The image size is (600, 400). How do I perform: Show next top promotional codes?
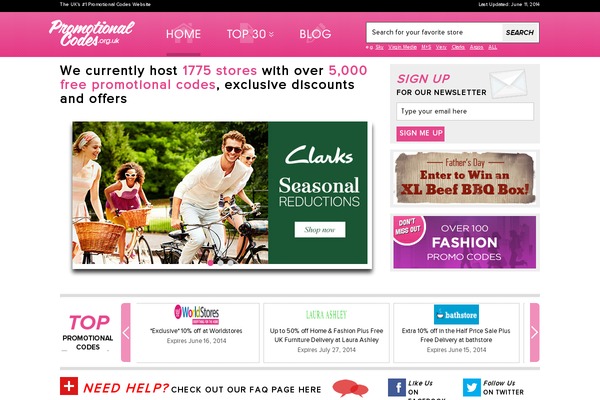535,332
